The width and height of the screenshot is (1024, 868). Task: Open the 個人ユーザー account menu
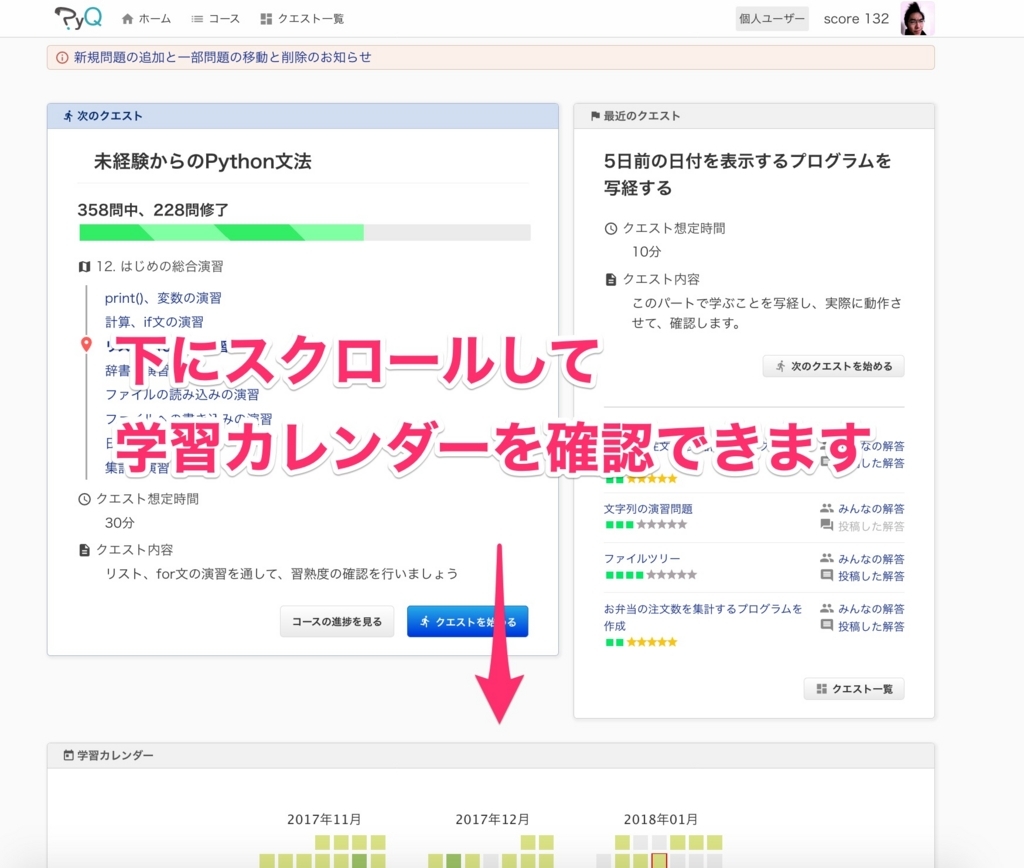click(771, 17)
